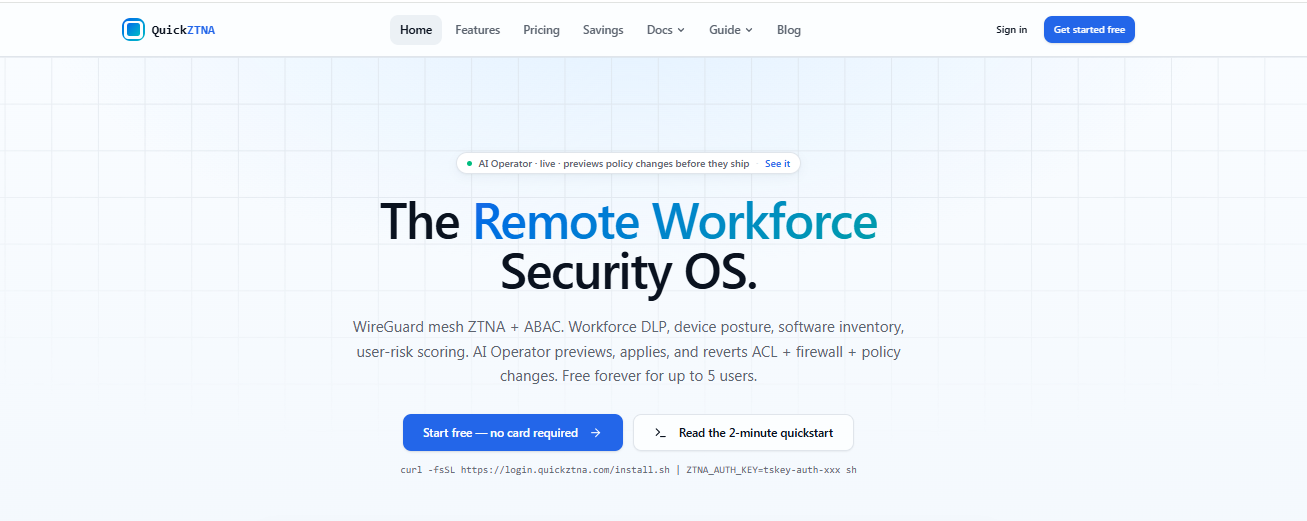
Task: Open the Docs menu
Action: coord(666,30)
